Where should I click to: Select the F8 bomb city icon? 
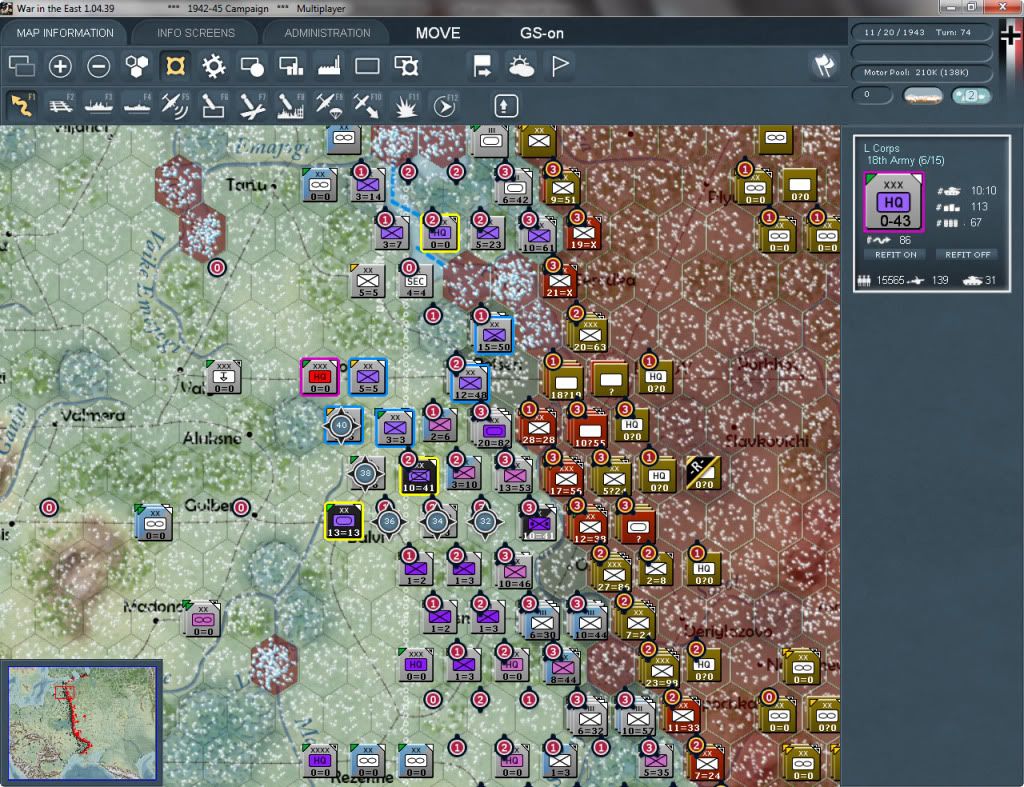[x=291, y=105]
